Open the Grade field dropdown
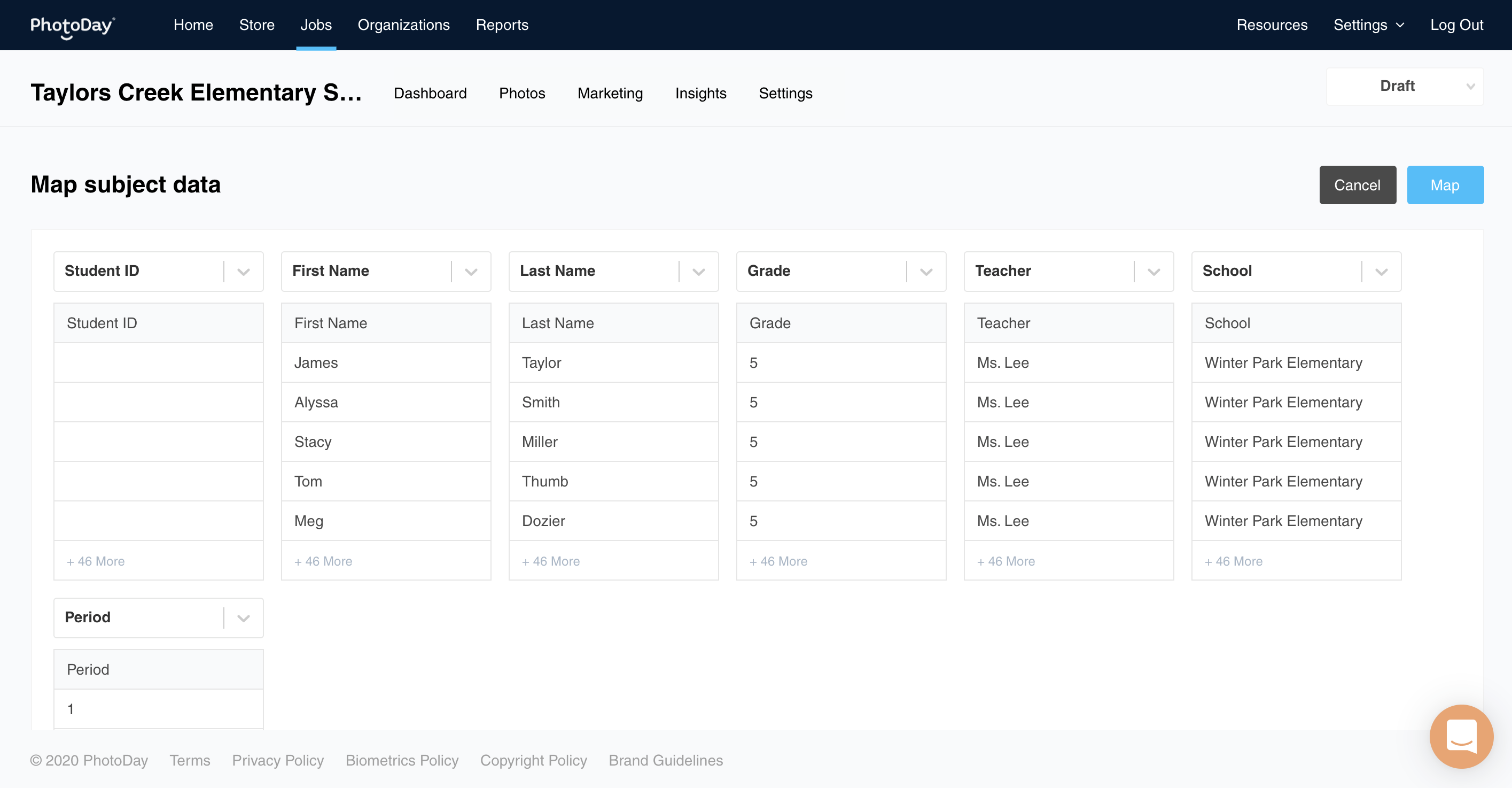The height and width of the screenshot is (788, 1512). click(926, 271)
